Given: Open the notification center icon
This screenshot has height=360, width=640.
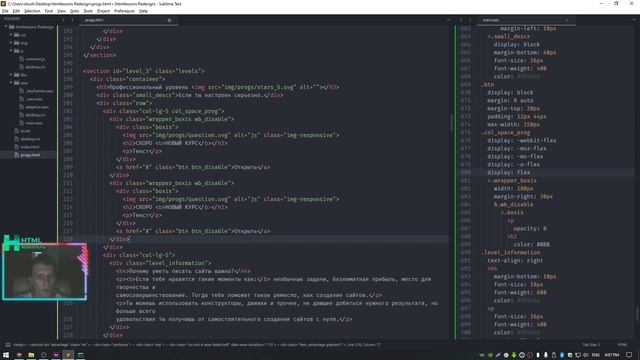Looking at the screenshot, I should pos(629,355).
